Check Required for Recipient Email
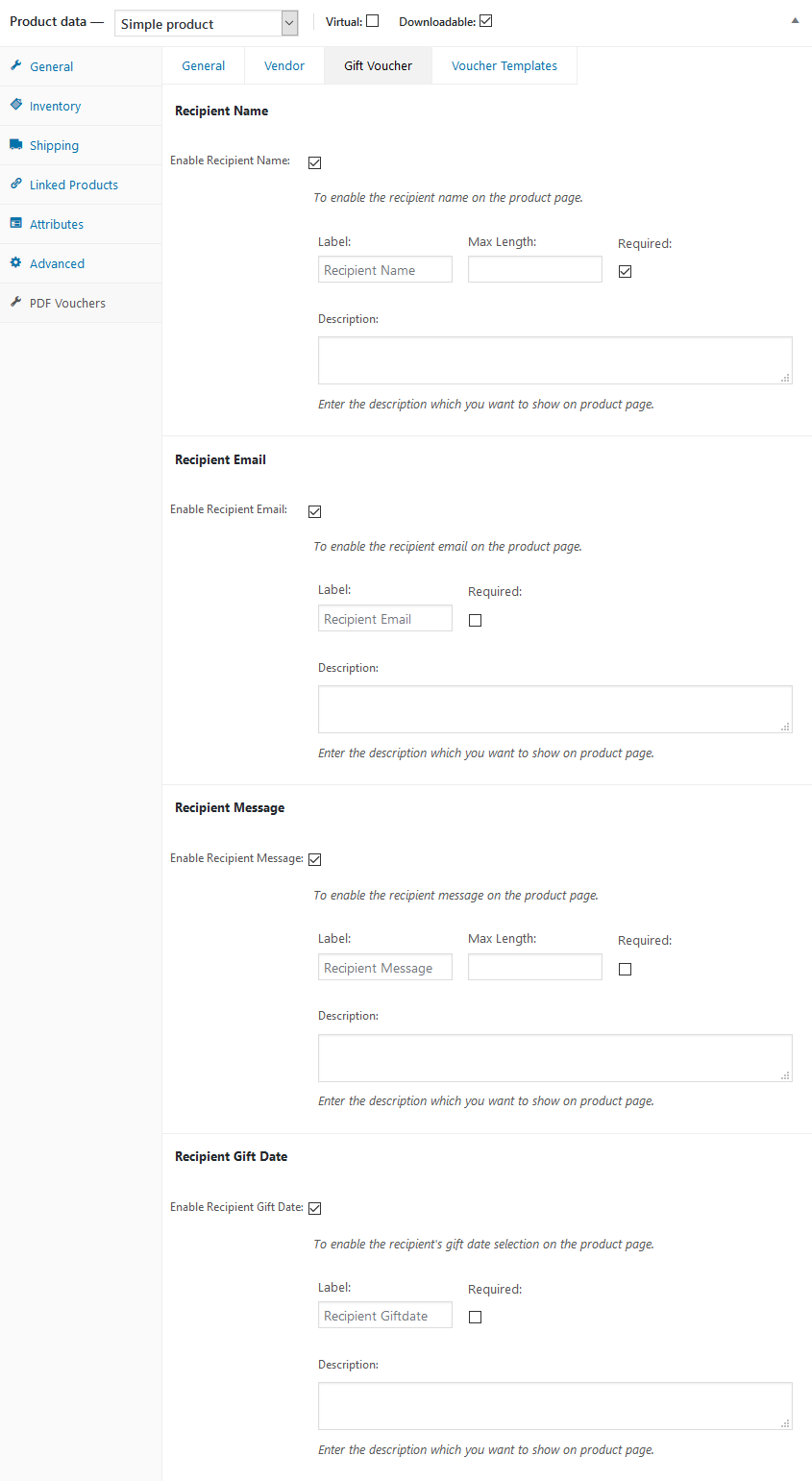Image resolution: width=812 pixels, height=1481 pixels. coord(475,621)
